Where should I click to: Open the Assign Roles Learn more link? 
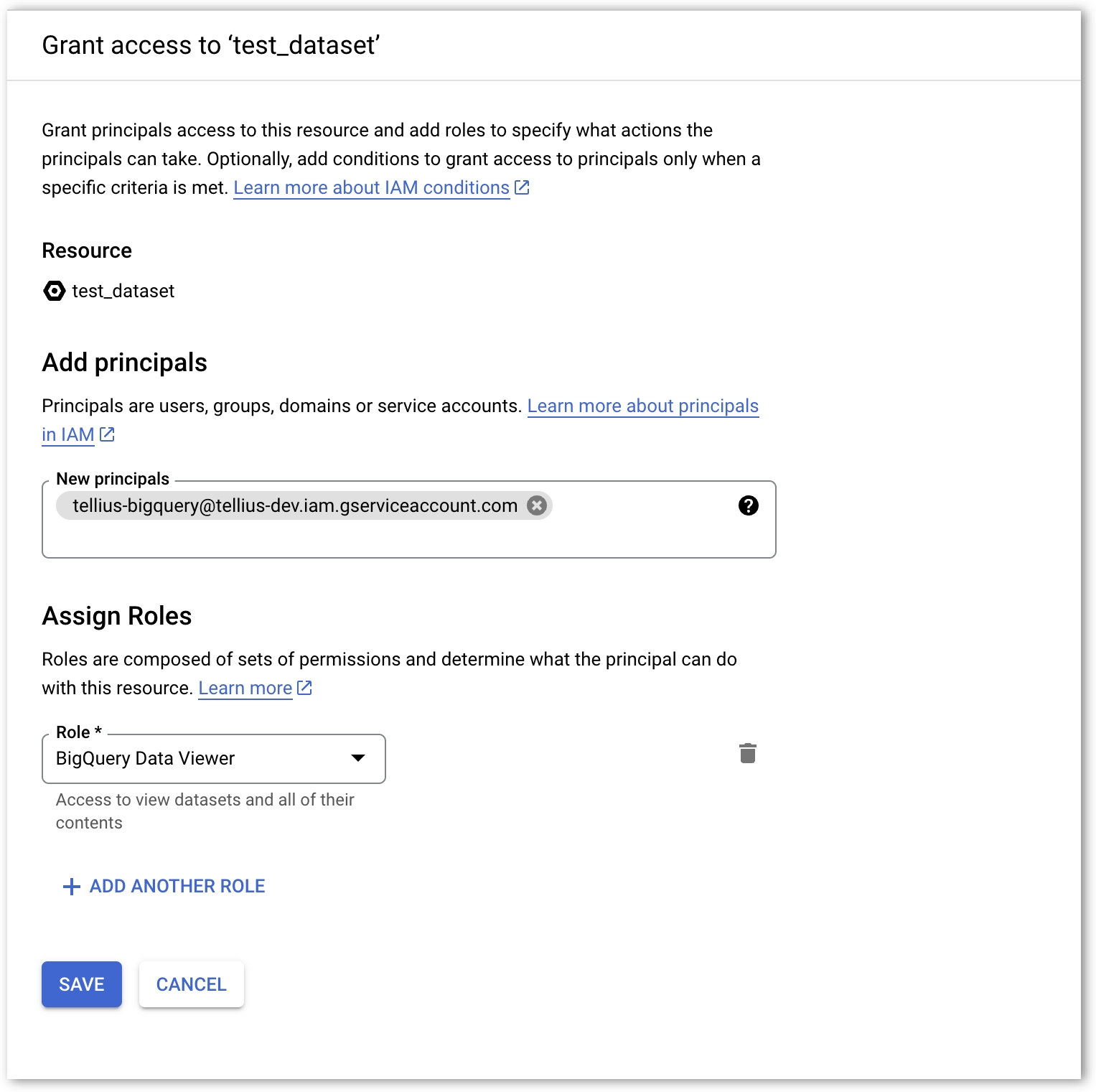pyautogui.click(x=245, y=688)
